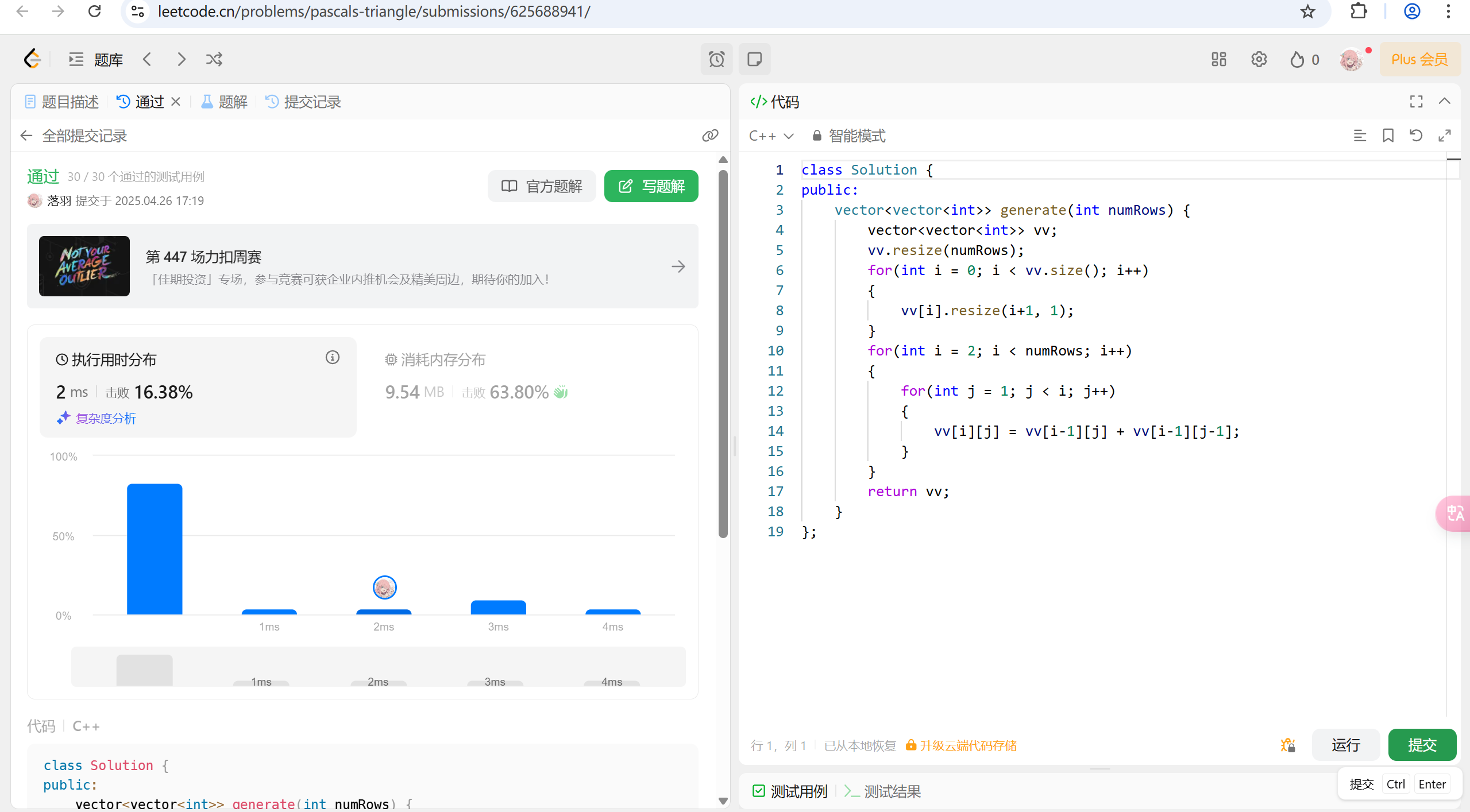
Task: Click the debugger bug icon beside 运行
Action: tap(1287, 745)
